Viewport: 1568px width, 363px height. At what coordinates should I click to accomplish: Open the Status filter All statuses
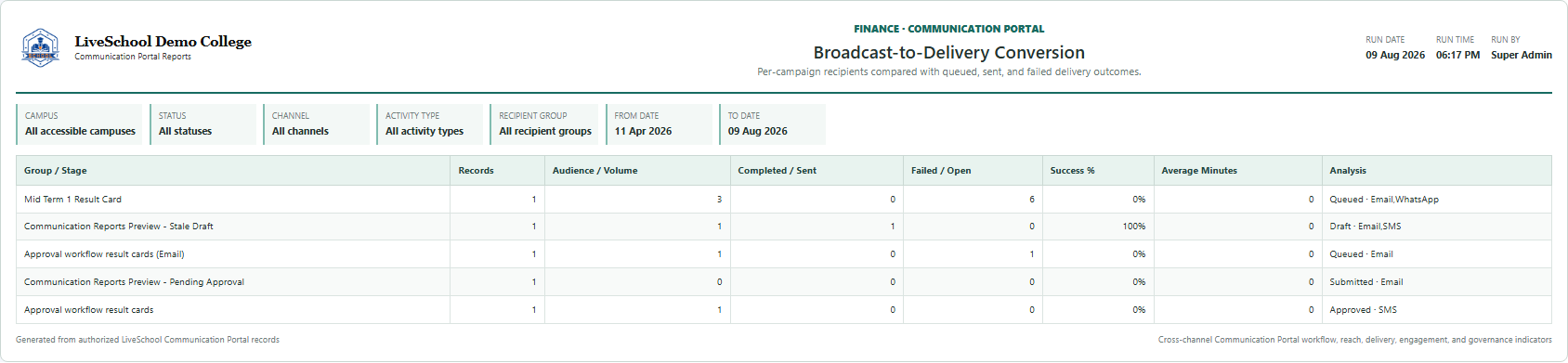(203, 124)
